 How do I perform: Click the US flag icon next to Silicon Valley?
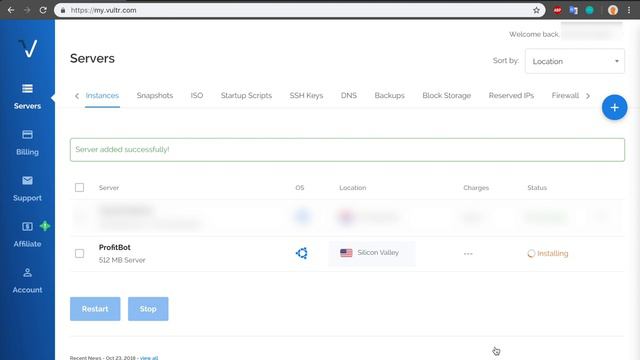click(x=346, y=253)
